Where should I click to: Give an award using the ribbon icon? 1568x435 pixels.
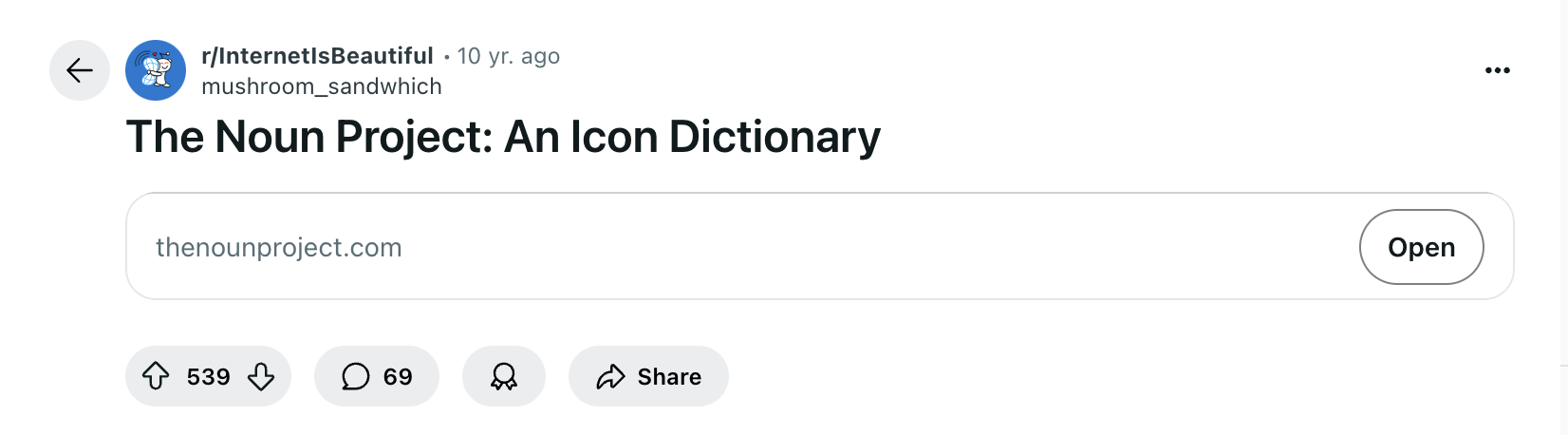point(504,377)
